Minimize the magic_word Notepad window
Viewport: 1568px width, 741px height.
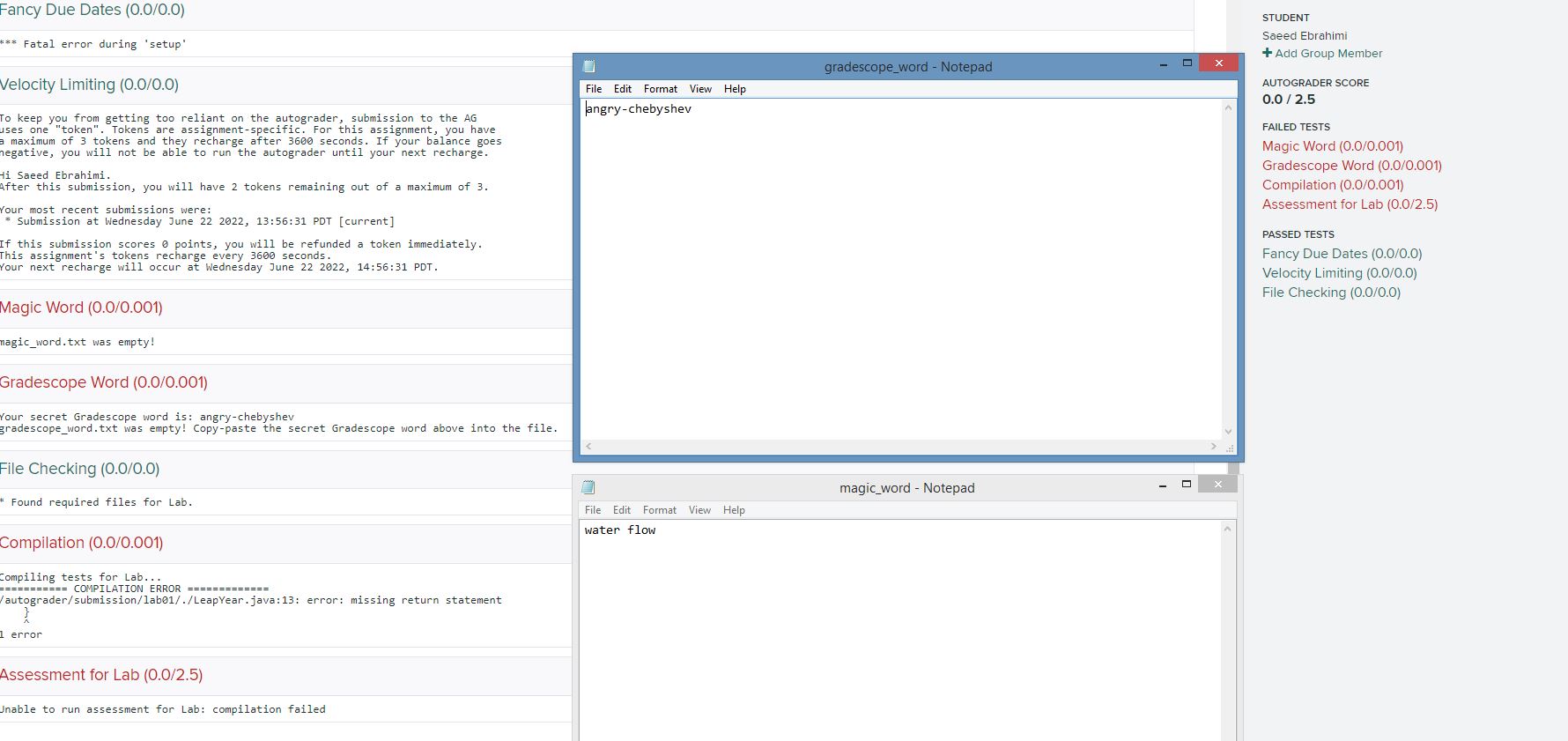1163,485
